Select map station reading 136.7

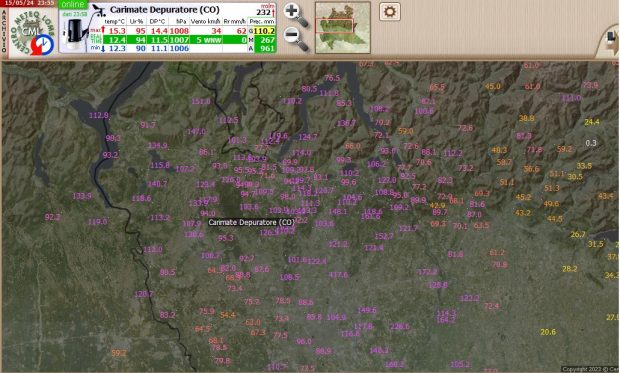346,123
